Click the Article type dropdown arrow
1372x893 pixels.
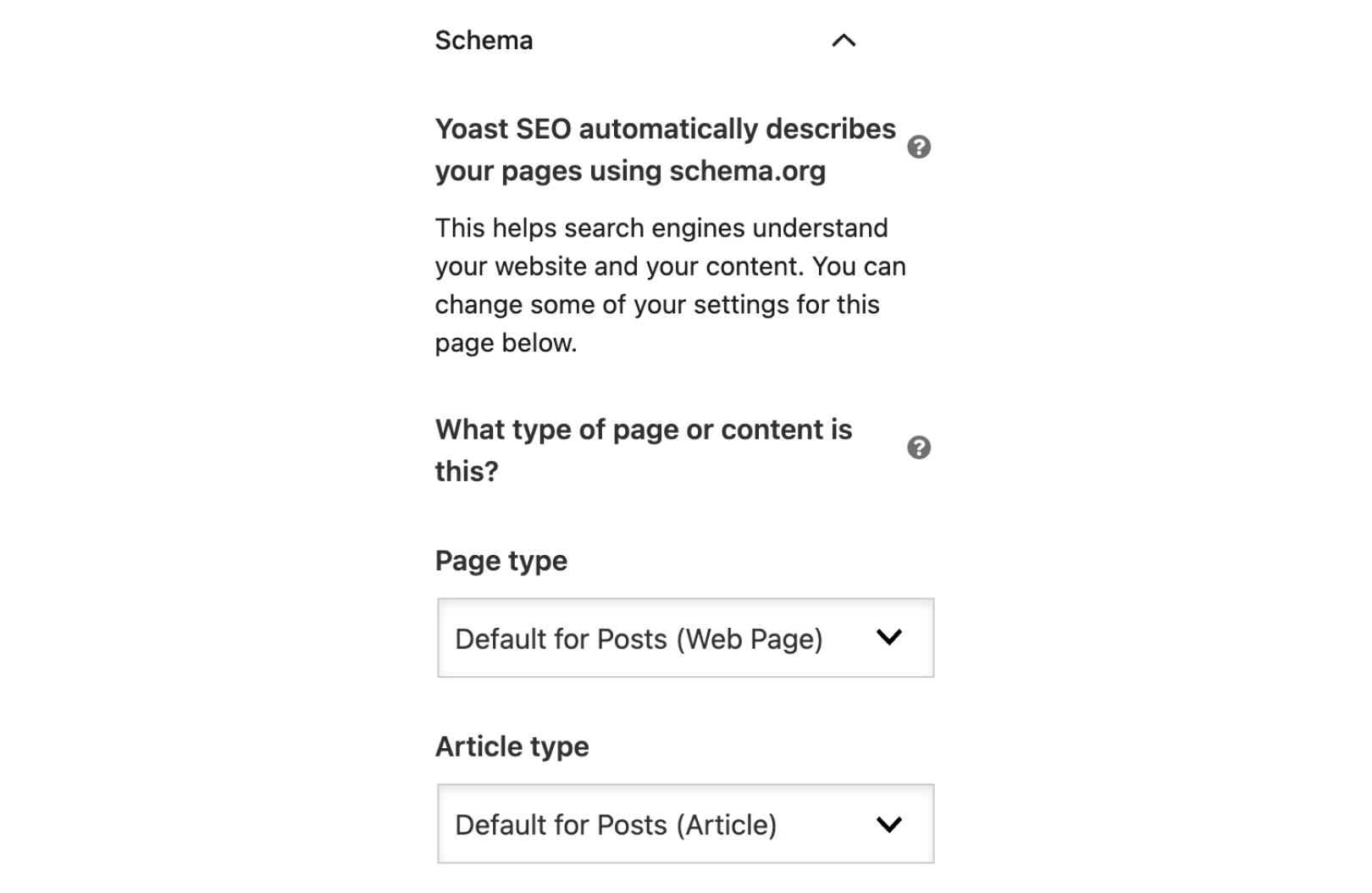(x=889, y=824)
